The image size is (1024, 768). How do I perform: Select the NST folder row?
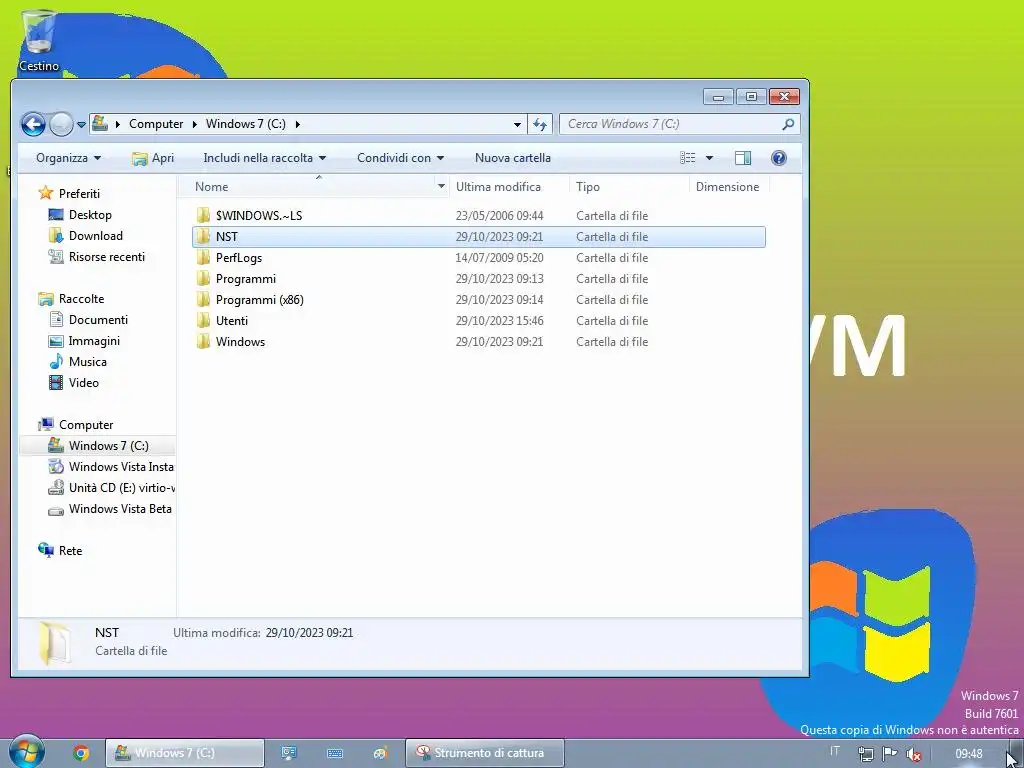(x=479, y=237)
